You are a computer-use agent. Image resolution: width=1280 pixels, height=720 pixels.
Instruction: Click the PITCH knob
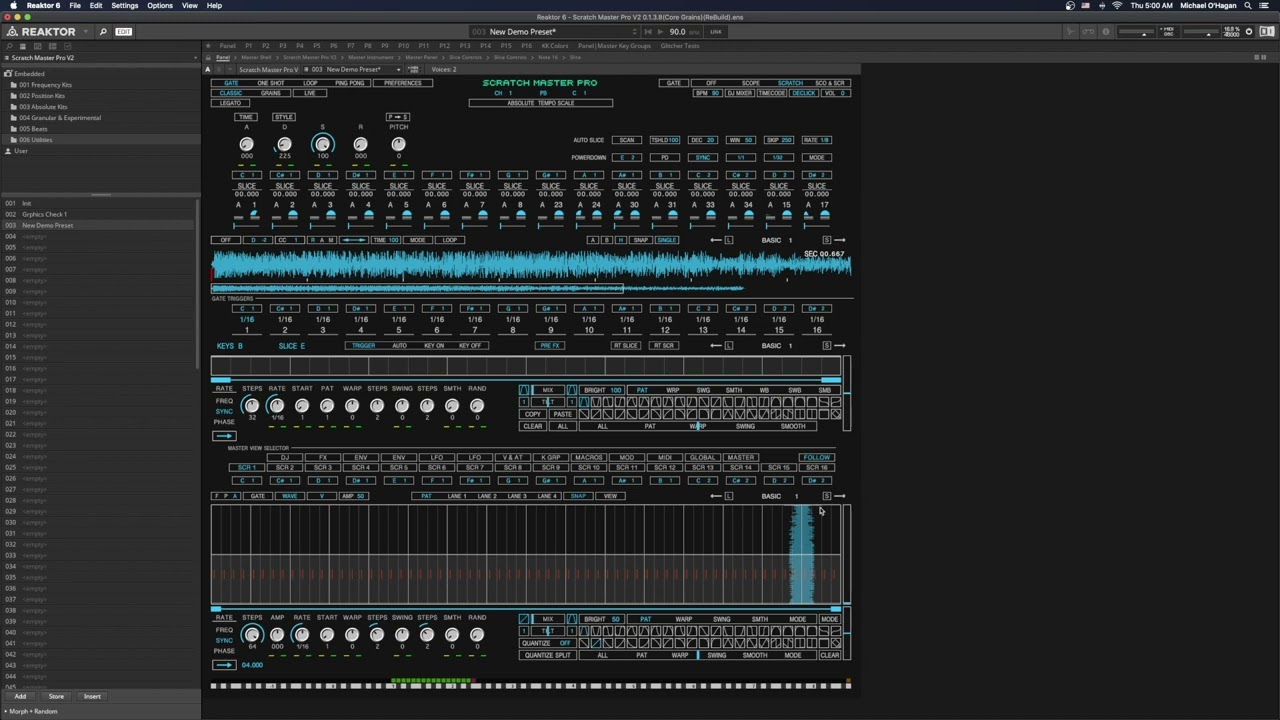[x=398, y=144]
